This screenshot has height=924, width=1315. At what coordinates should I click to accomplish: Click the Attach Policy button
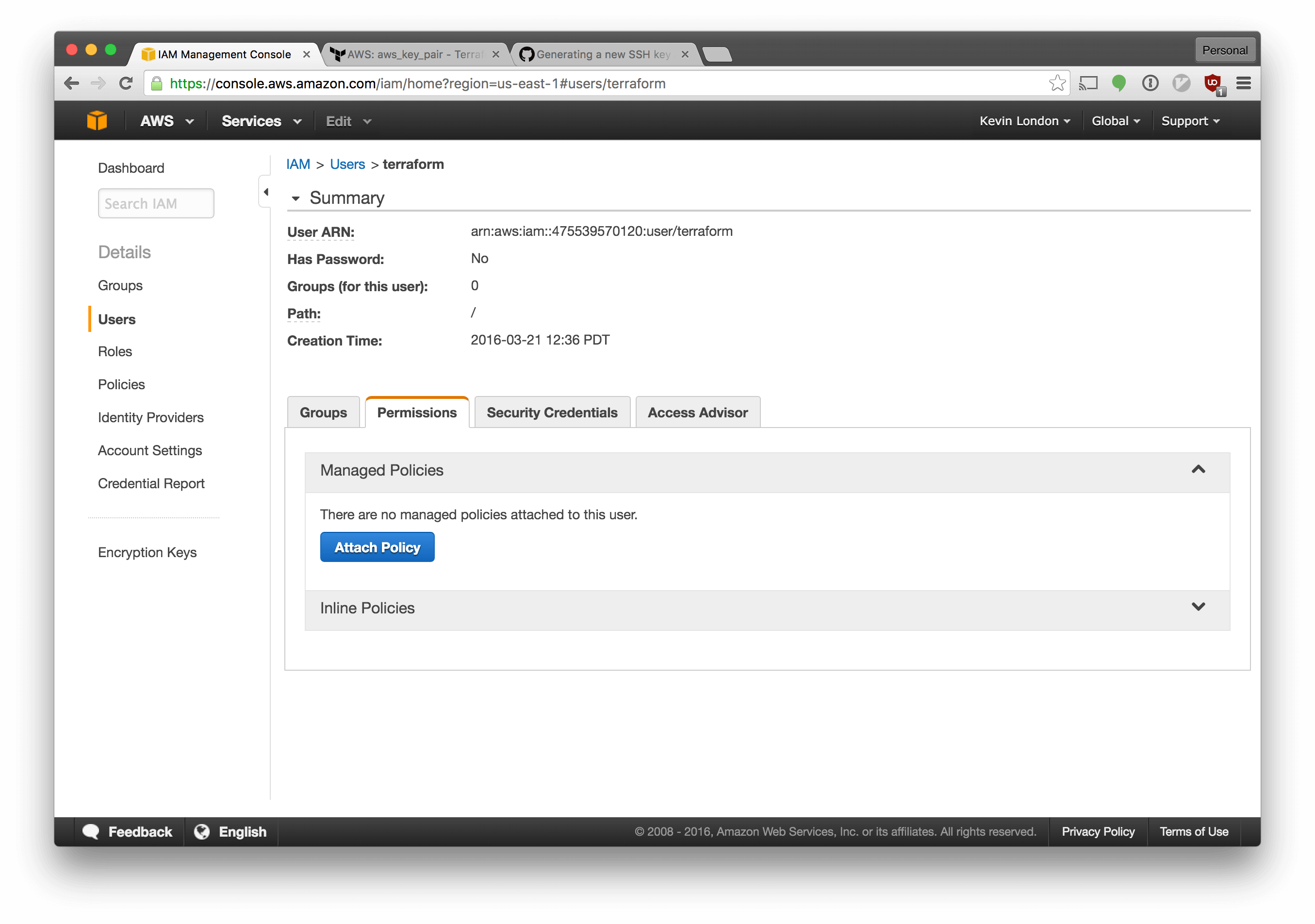[377, 547]
